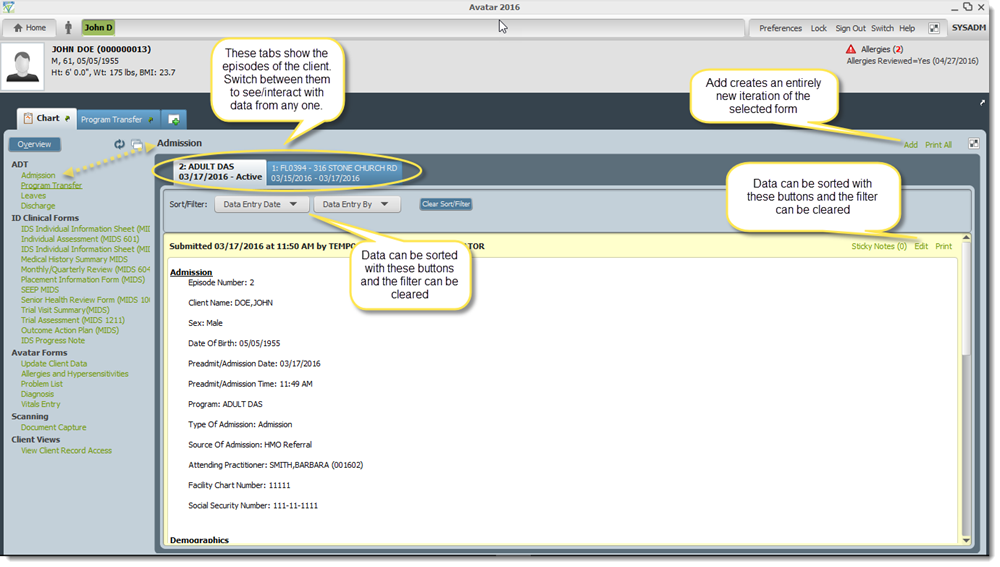Image resolution: width=1000 pixels, height=567 pixels.
Task: Open Allergies and Hypersensitivities form
Action: tap(75, 374)
